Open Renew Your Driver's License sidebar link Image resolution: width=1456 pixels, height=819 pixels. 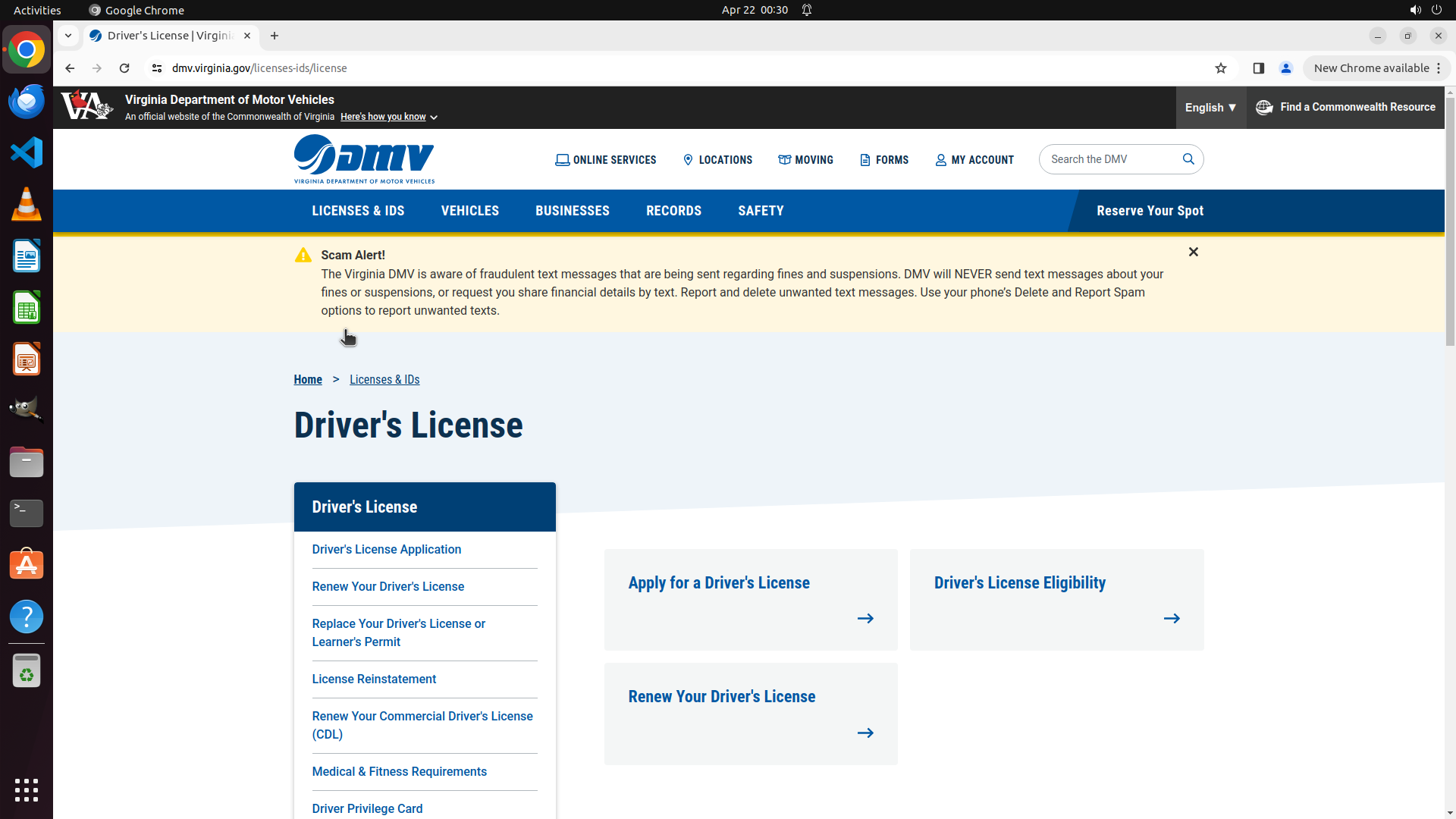click(x=388, y=587)
